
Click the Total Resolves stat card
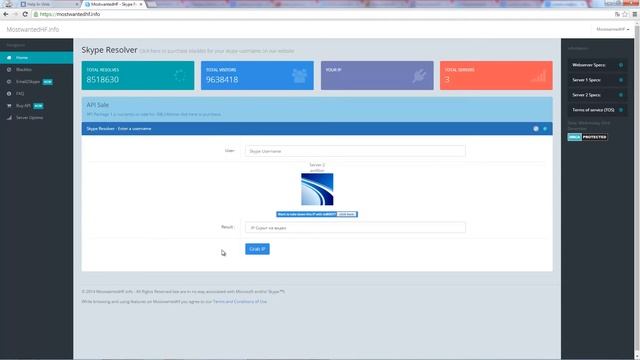pos(138,76)
